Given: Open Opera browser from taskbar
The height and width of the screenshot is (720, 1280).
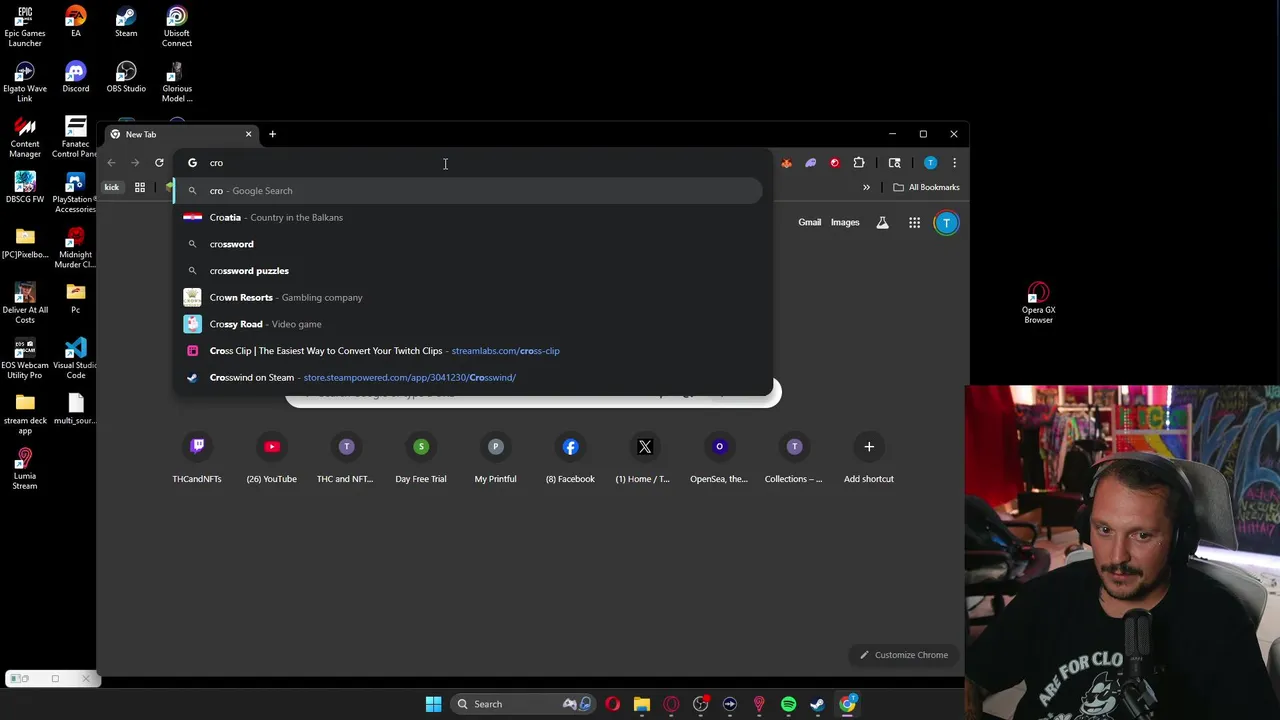Looking at the screenshot, I should 612,704.
